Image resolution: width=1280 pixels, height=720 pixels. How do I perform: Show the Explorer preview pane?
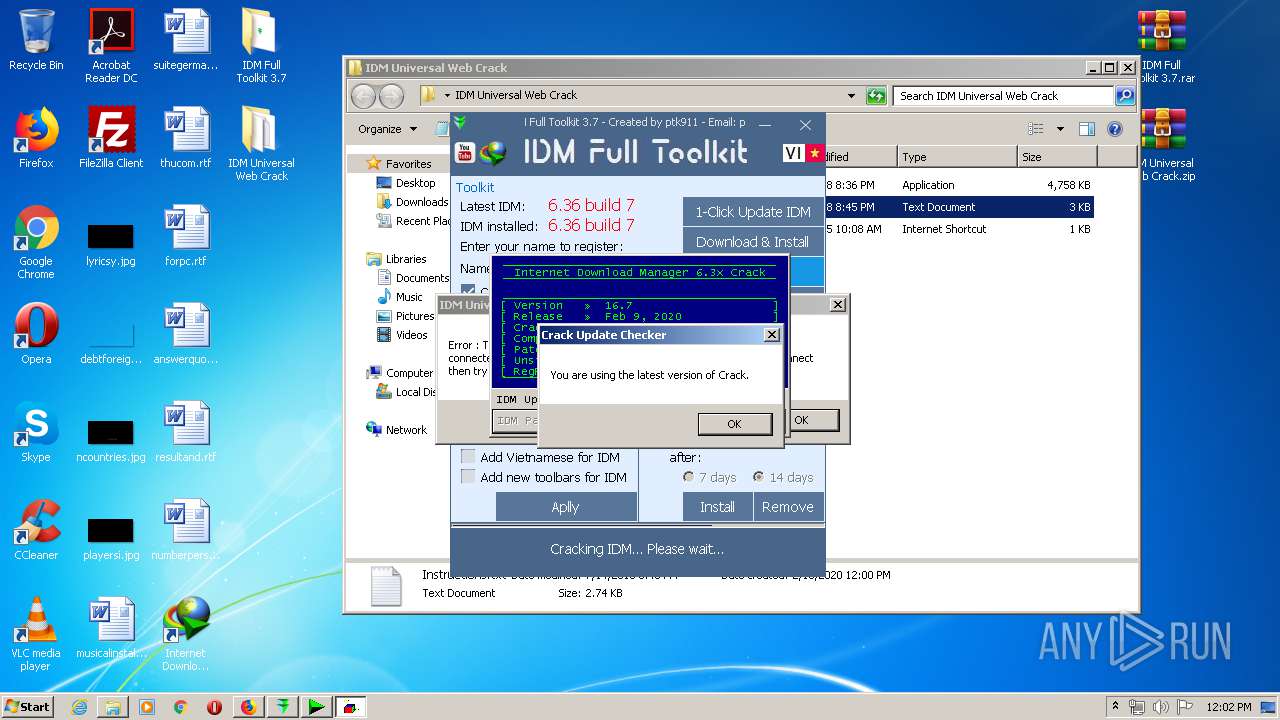[1087, 129]
